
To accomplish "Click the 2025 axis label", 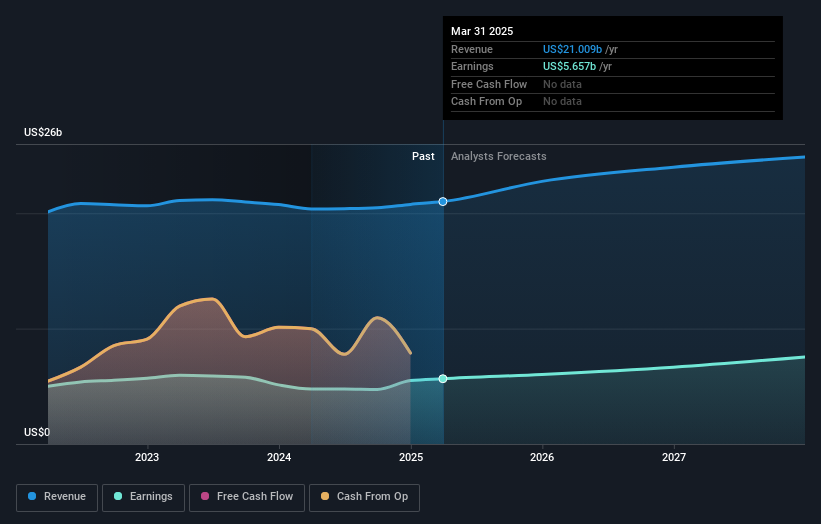I will pos(411,458).
